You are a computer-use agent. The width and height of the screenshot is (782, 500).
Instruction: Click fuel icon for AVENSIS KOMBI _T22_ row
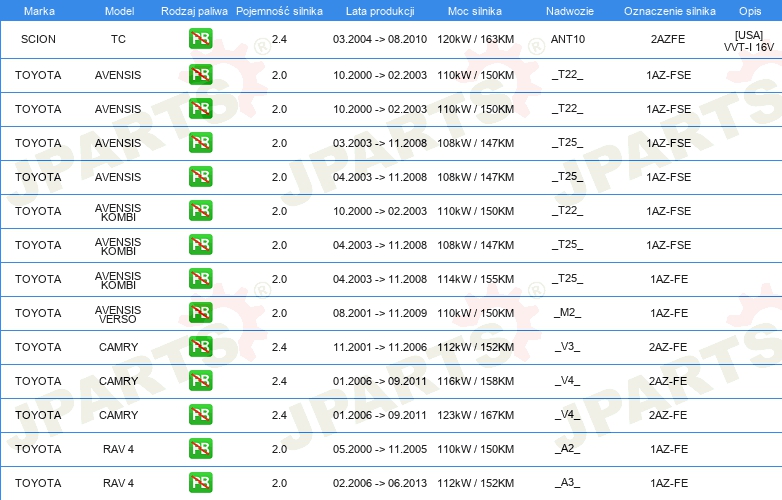(x=200, y=210)
